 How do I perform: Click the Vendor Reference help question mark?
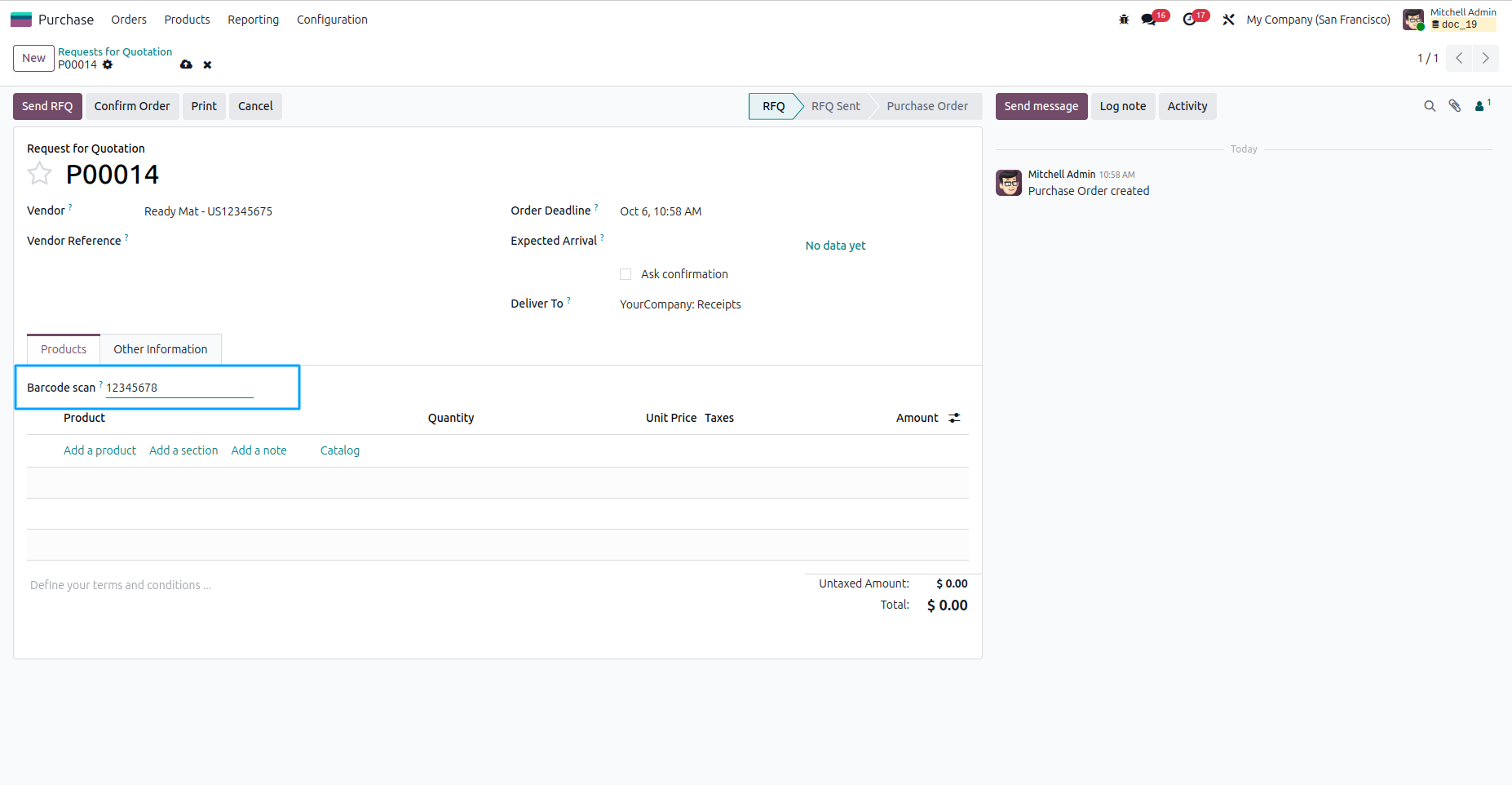[x=126, y=237]
